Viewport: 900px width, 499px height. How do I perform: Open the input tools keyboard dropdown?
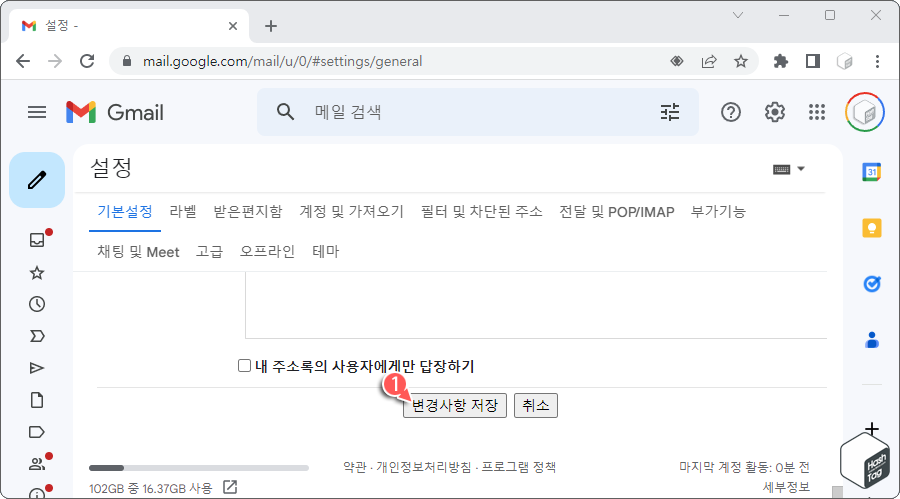(789, 169)
